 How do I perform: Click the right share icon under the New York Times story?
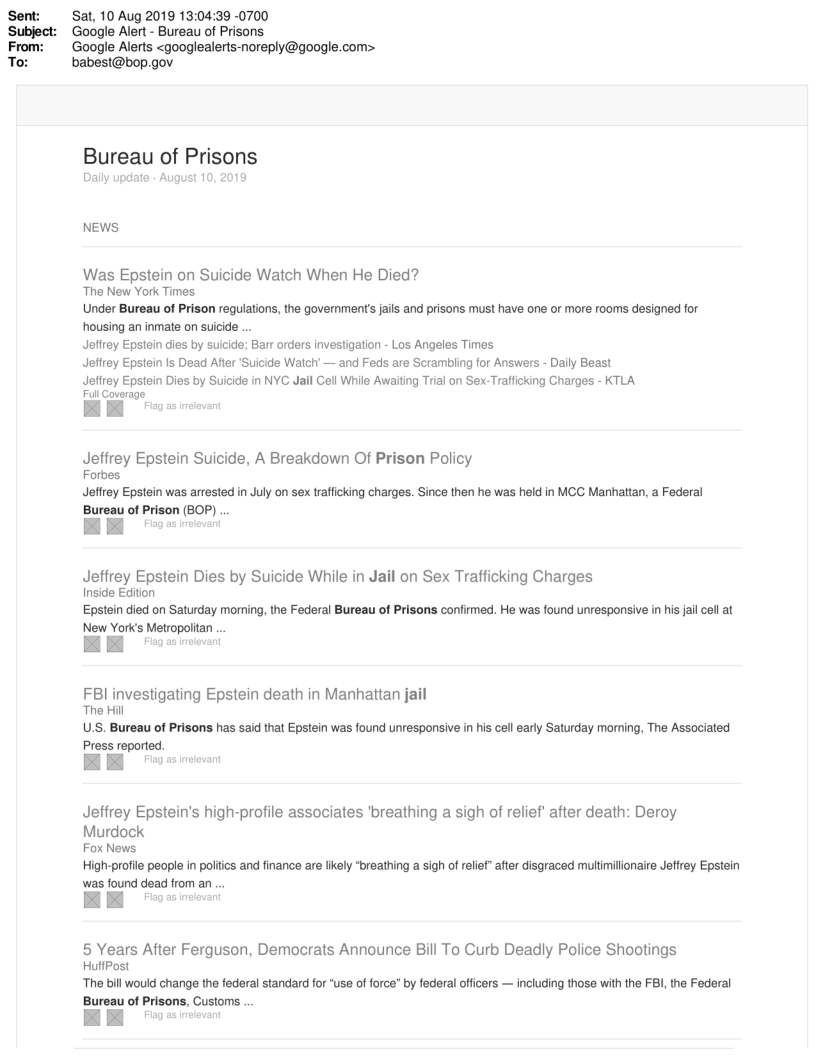pyautogui.click(x=115, y=408)
